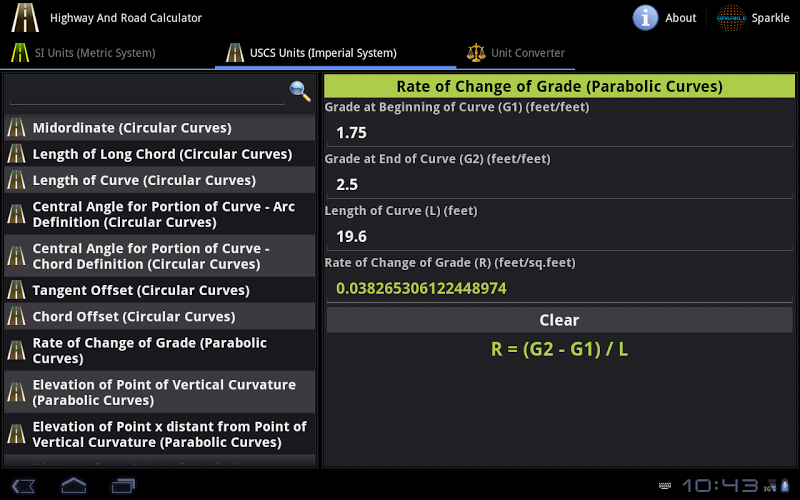Open Central Angle Arc Definition formula
The height and width of the screenshot is (500, 800).
click(x=160, y=214)
